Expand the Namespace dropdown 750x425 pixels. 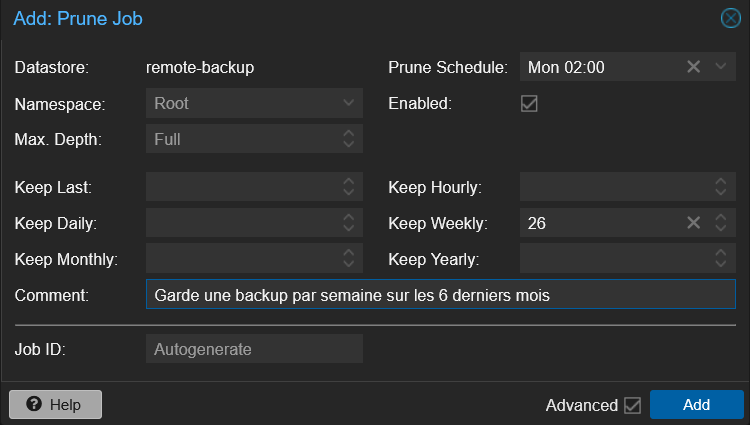pos(348,103)
